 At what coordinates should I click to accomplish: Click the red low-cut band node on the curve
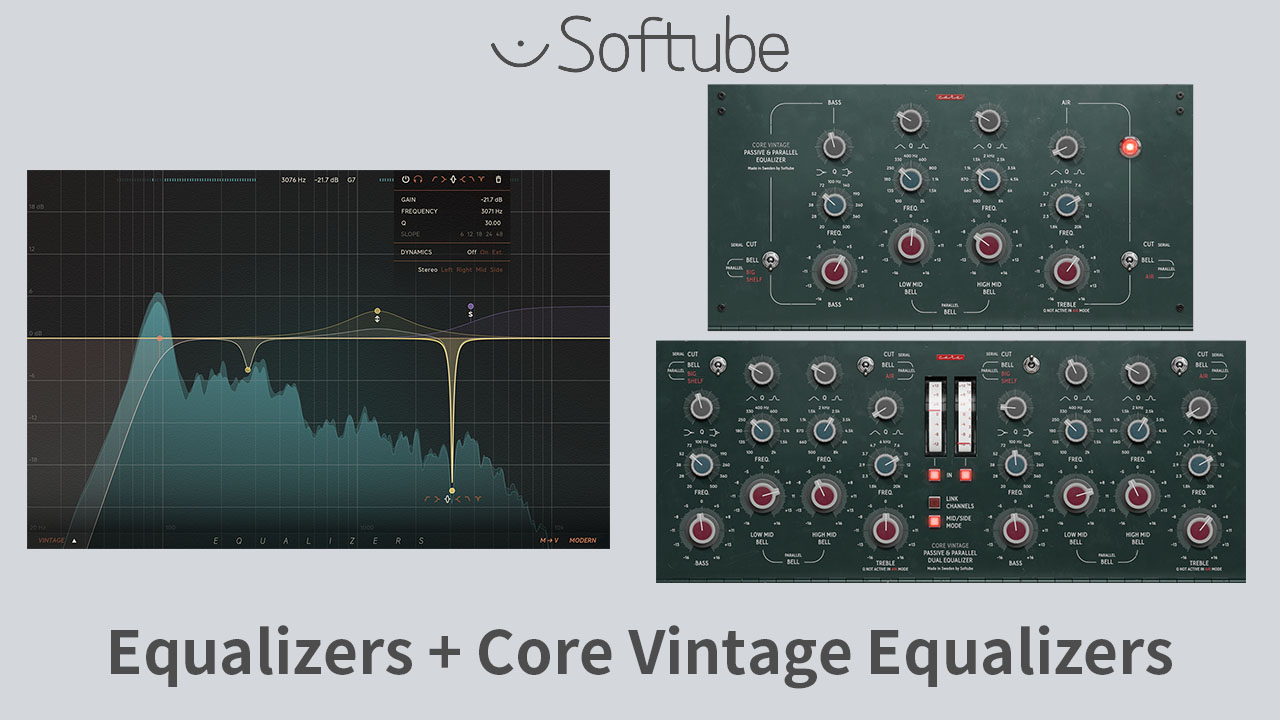coord(160,339)
